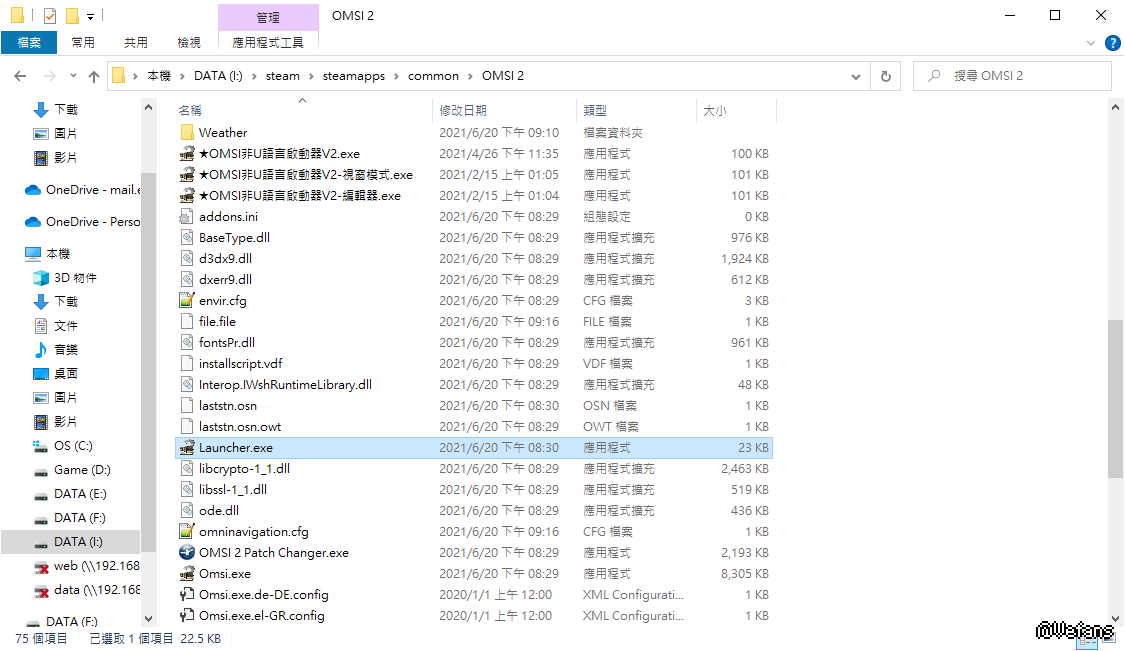
Task: Switch to the 共用 ribbon tab
Action: (x=136, y=43)
